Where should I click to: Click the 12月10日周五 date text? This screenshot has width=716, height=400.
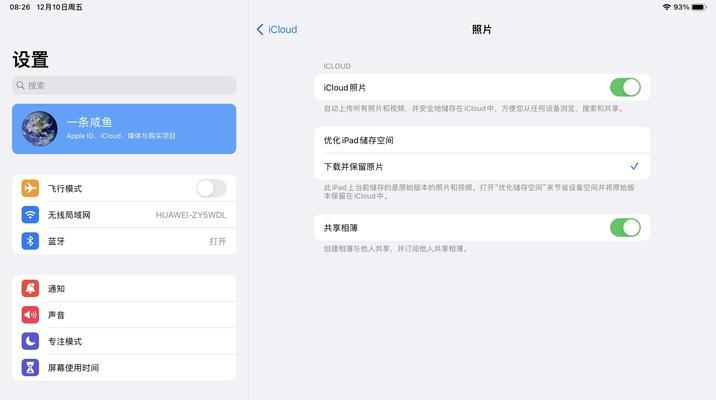[x=60, y=7]
